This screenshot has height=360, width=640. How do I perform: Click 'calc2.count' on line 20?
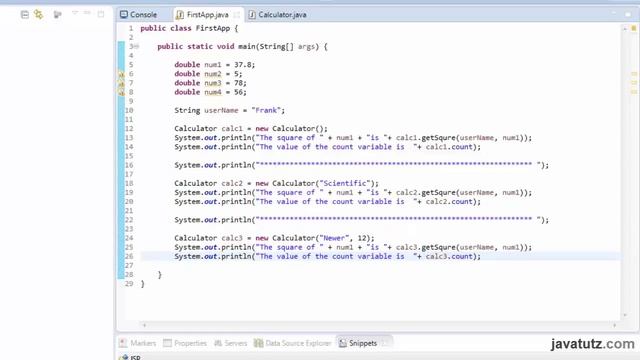[449, 202]
